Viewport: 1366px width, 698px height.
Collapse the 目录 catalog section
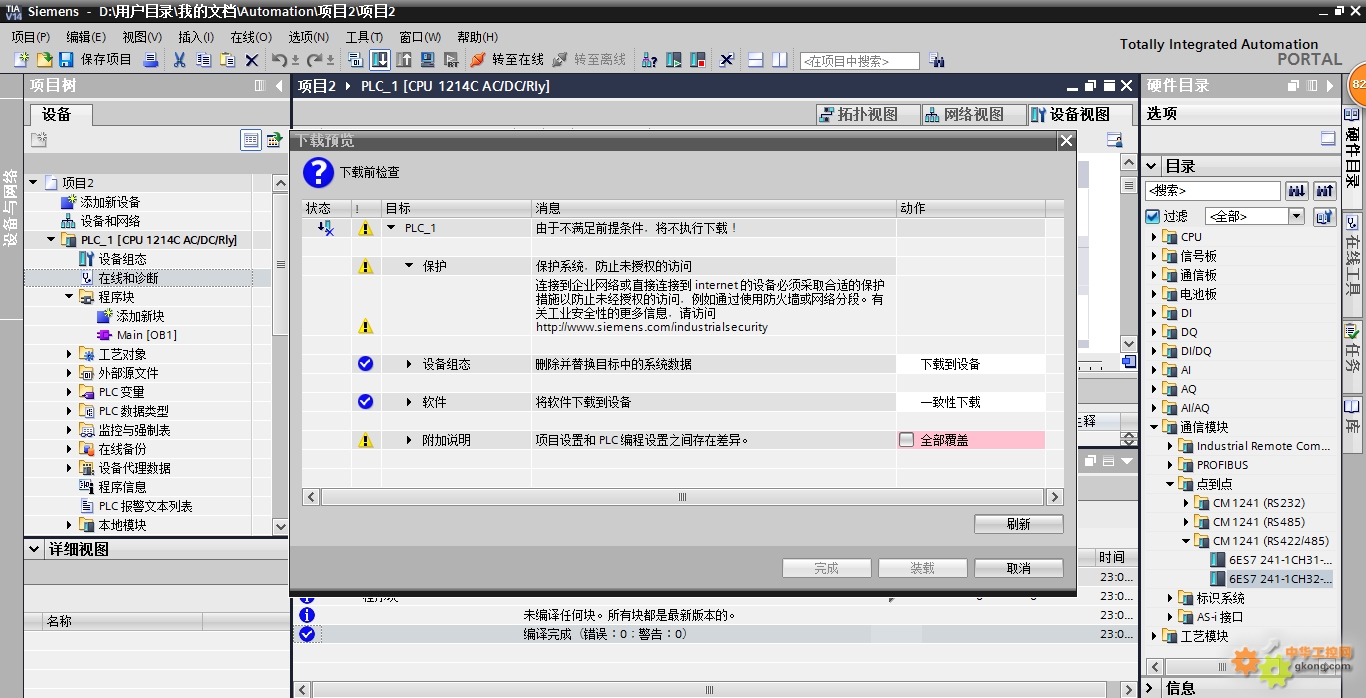tap(1152, 166)
